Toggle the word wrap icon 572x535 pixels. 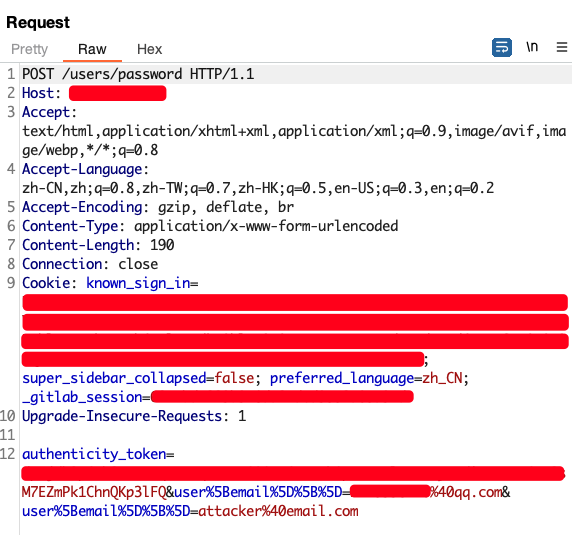point(502,47)
